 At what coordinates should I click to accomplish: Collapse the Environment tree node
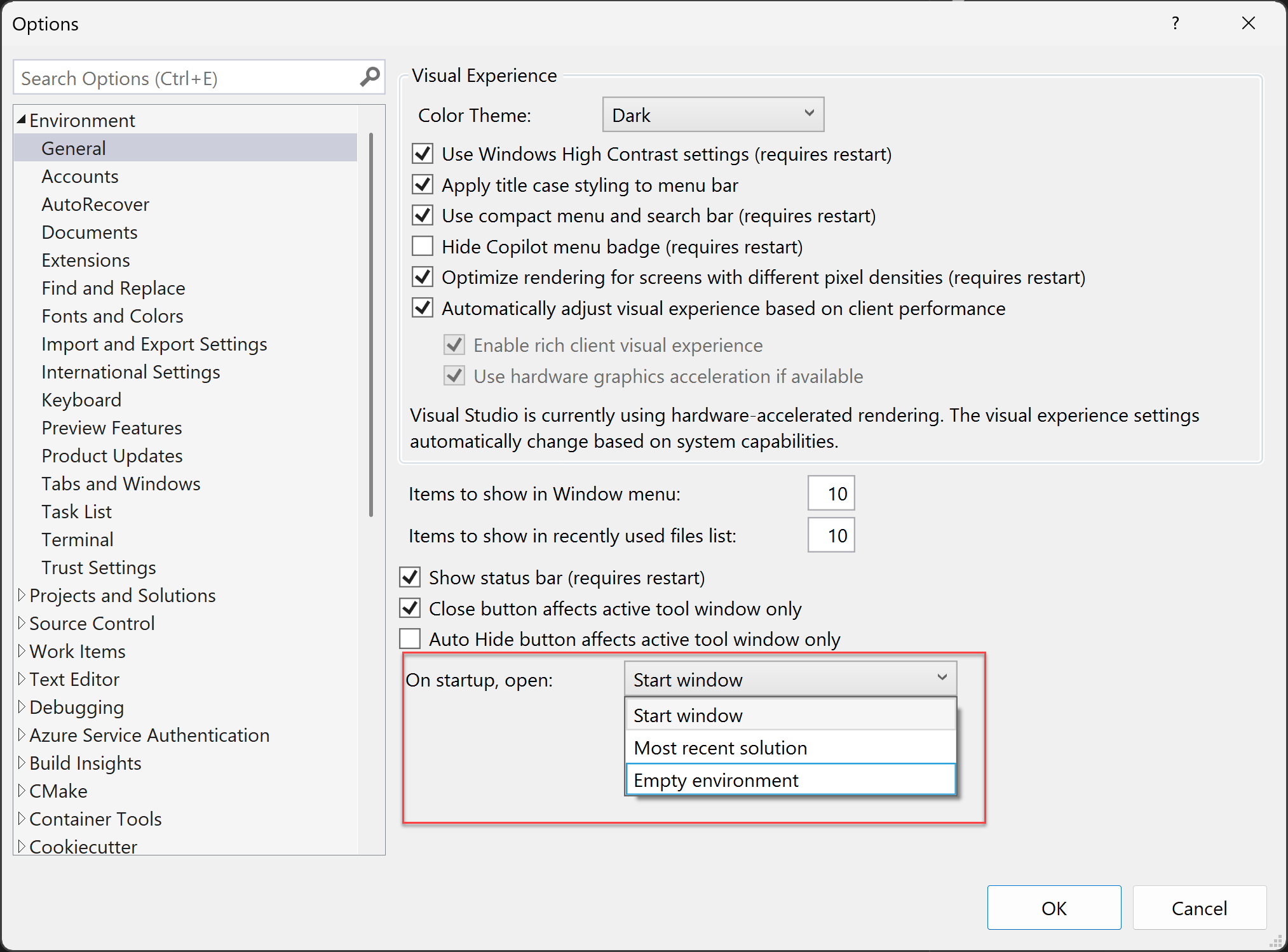(x=21, y=119)
